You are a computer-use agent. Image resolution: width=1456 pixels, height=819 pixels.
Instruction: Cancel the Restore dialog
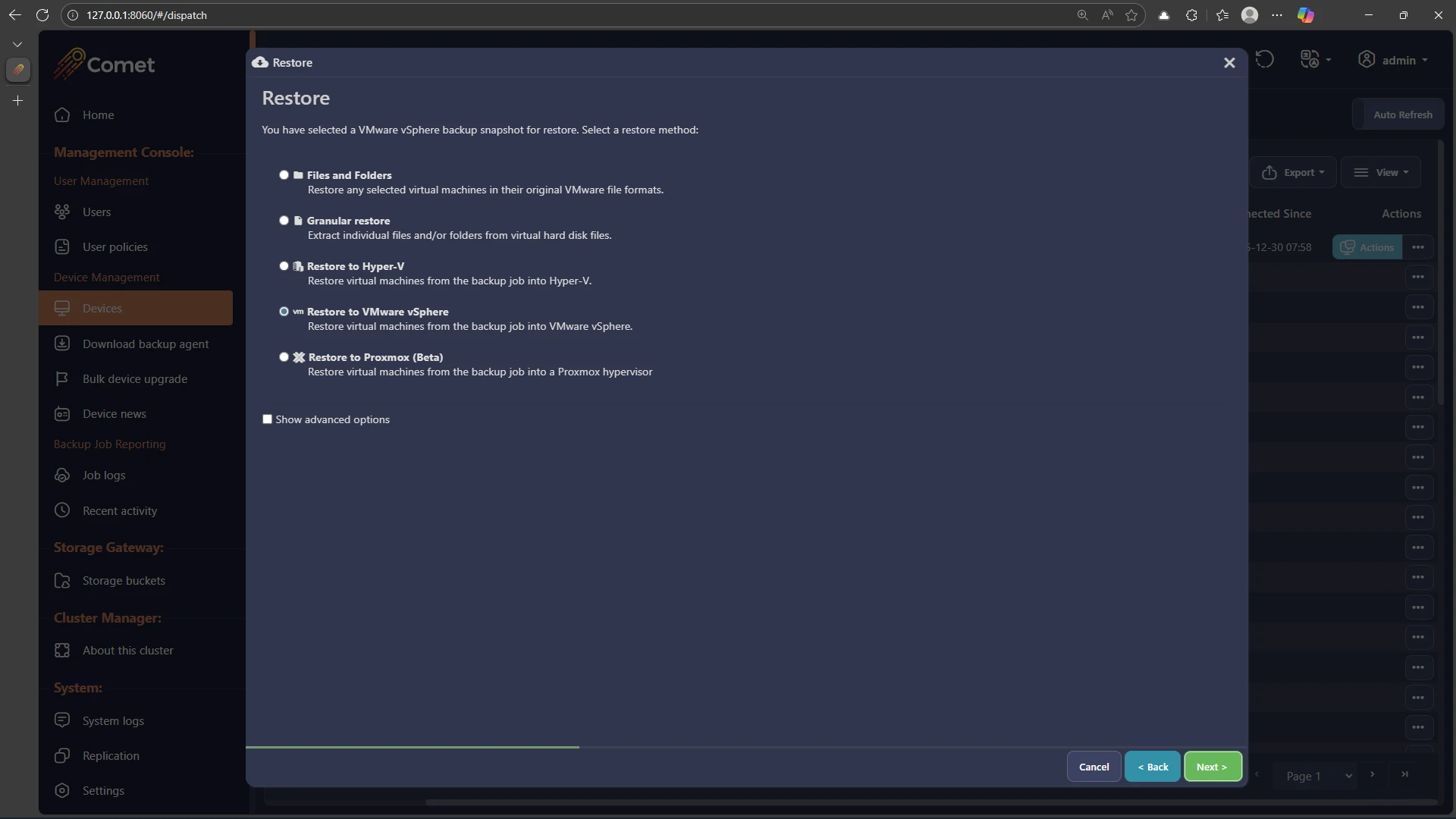click(1094, 767)
